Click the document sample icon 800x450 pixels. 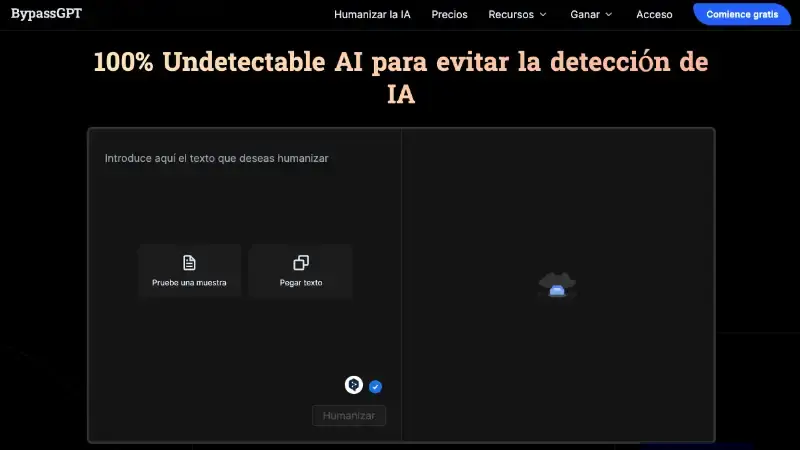pos(189,263)
